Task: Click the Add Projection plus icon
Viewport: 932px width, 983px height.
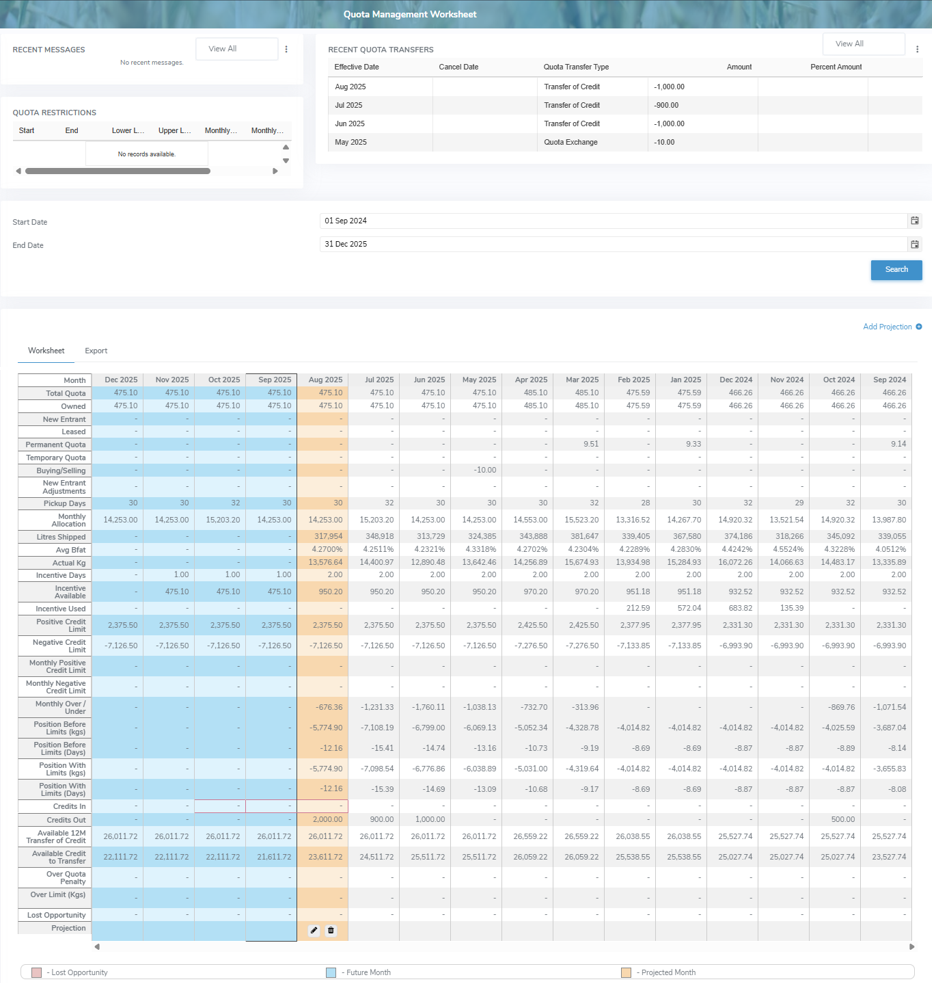Action: 919,327
